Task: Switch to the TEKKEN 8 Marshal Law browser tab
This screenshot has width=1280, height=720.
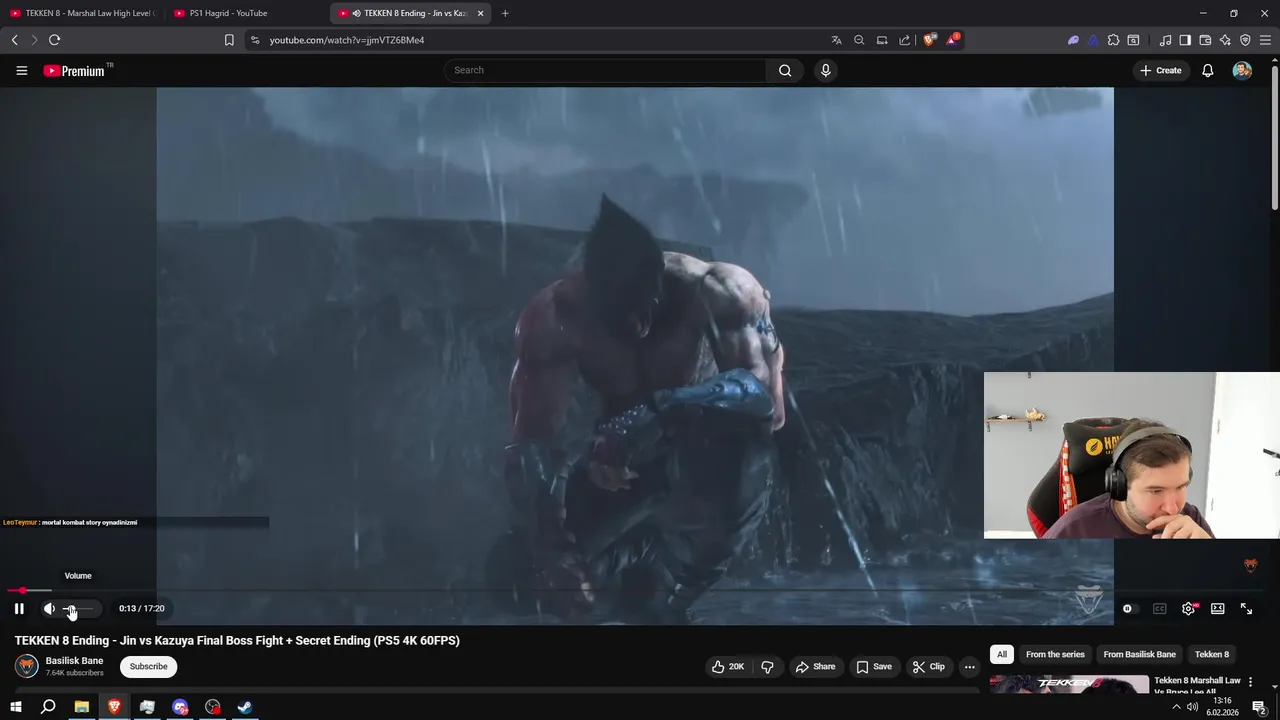Action: (x=82, y=13)
